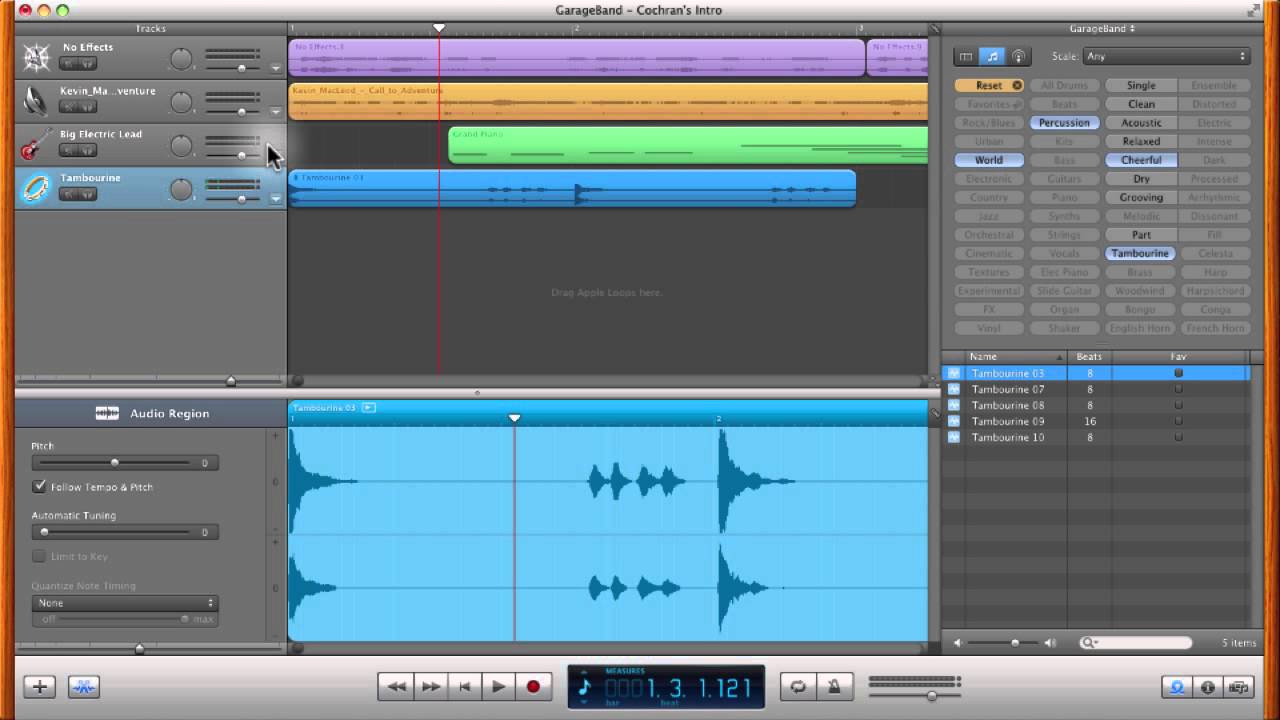Click the region loop icon beside Tambourine 03 header

[x=368, y=408]
